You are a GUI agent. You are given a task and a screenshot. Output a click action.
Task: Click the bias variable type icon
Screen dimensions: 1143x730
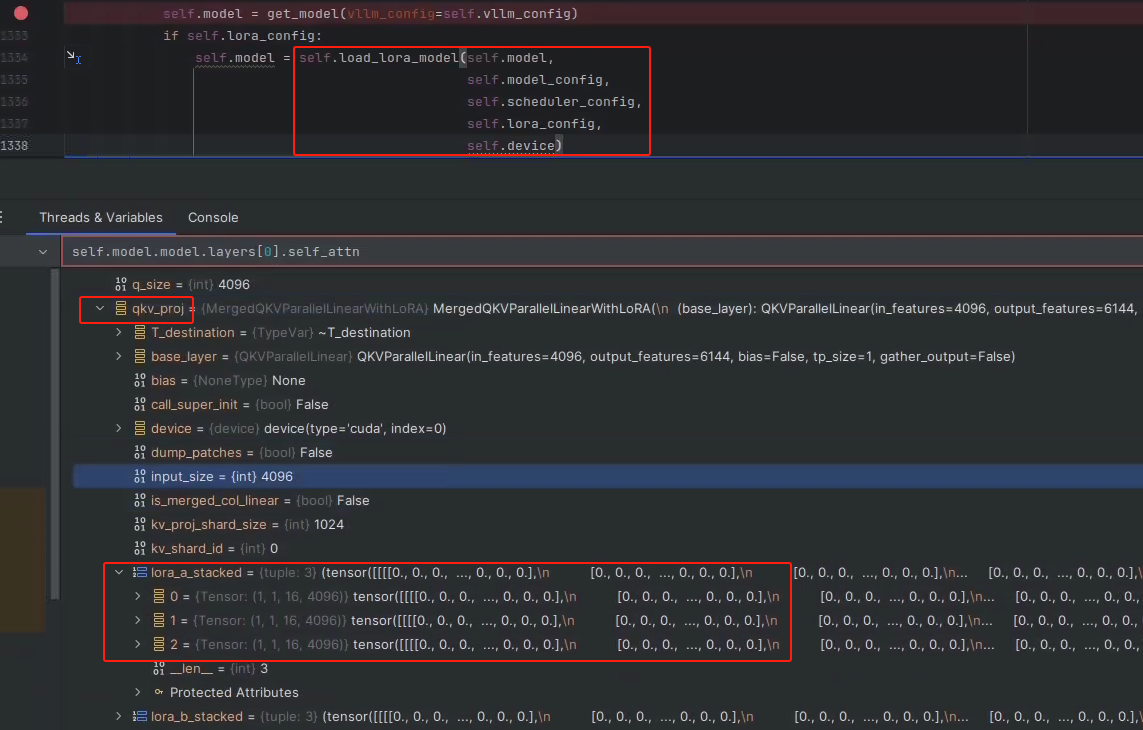(140, 381)
